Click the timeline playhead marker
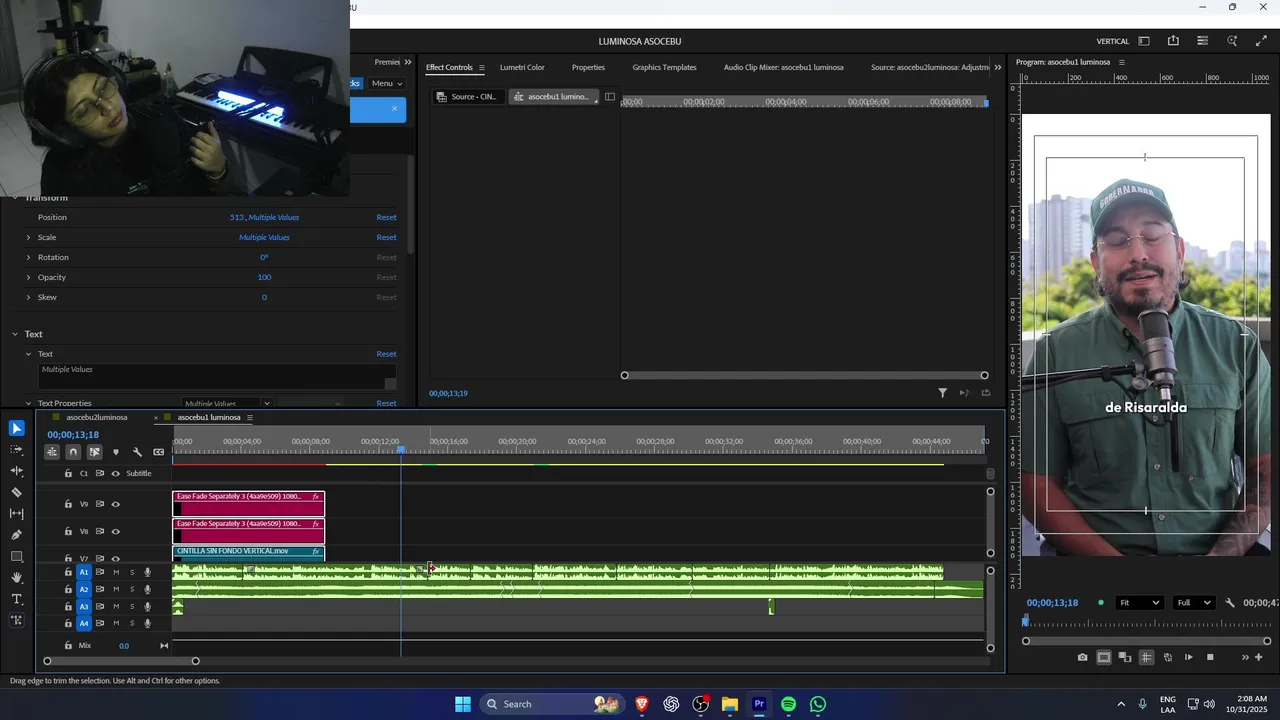Viewport: 1280px width, 720px height. click(401, 450)
